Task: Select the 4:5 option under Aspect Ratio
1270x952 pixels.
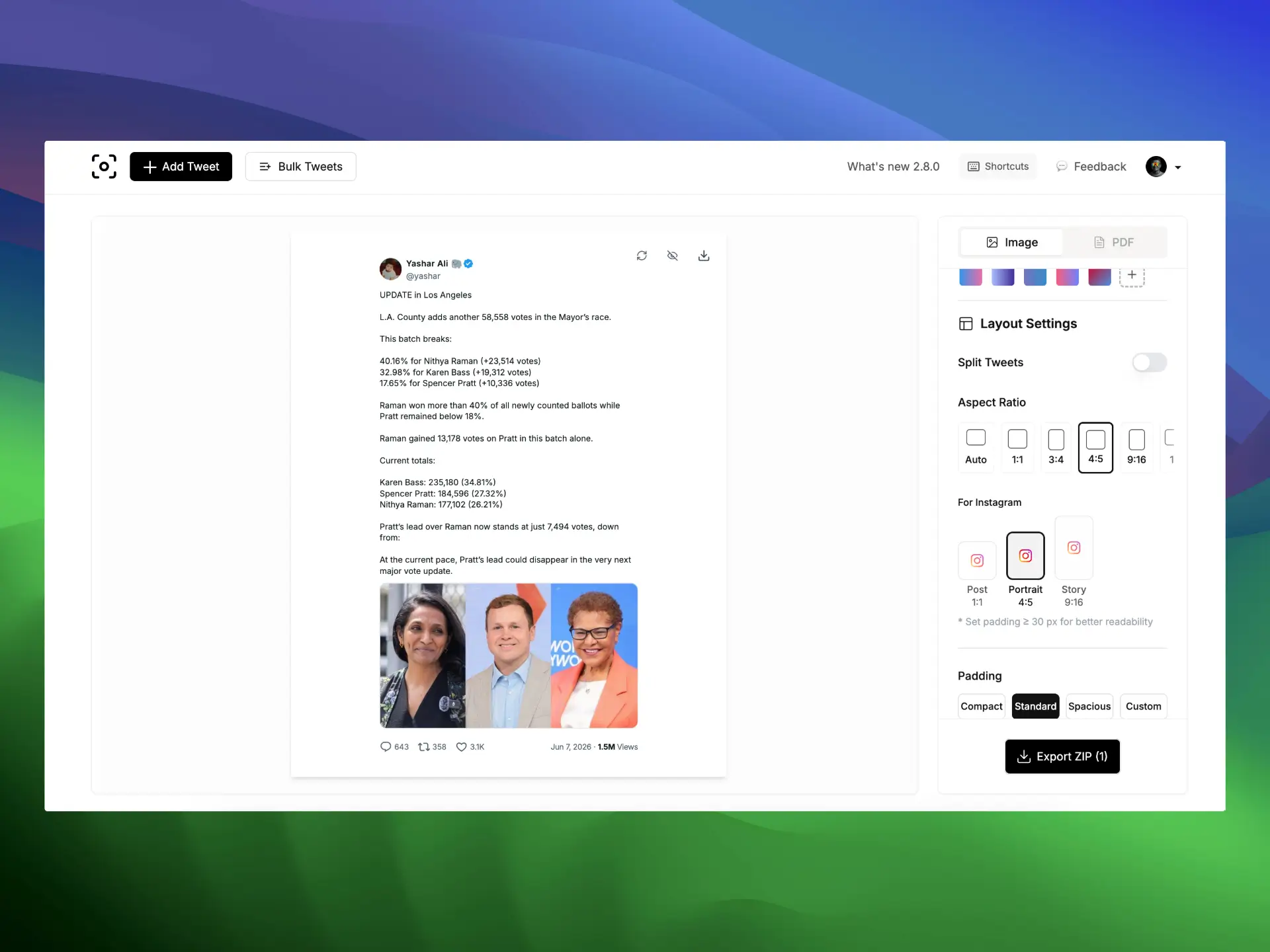Action: pyautogui.click(x=1095, y=448)
